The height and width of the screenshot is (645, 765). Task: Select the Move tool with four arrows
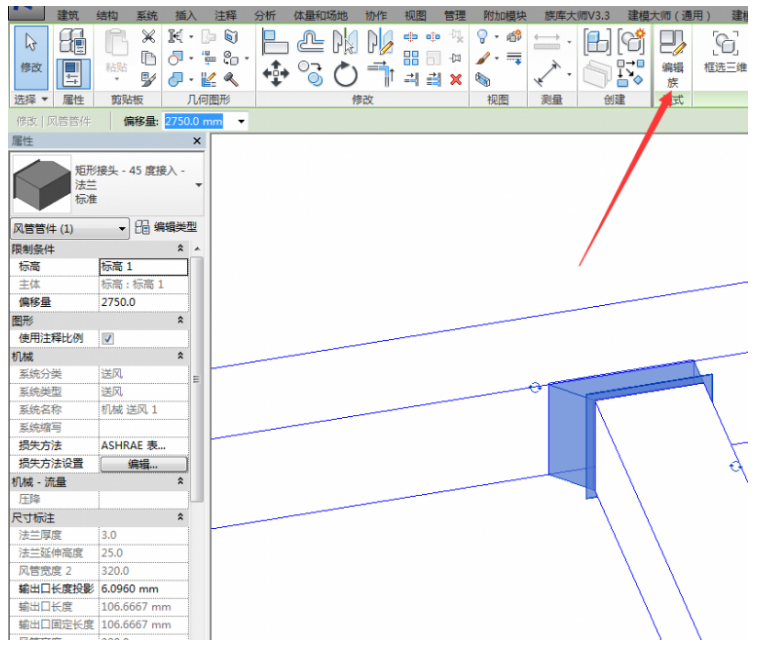pyautogui.click(x=276, y=73)
